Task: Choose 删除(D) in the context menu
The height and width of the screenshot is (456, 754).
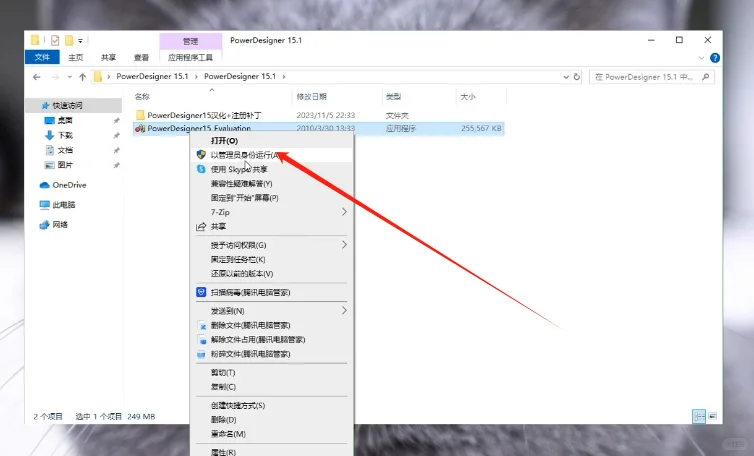Action: [272, 420]
